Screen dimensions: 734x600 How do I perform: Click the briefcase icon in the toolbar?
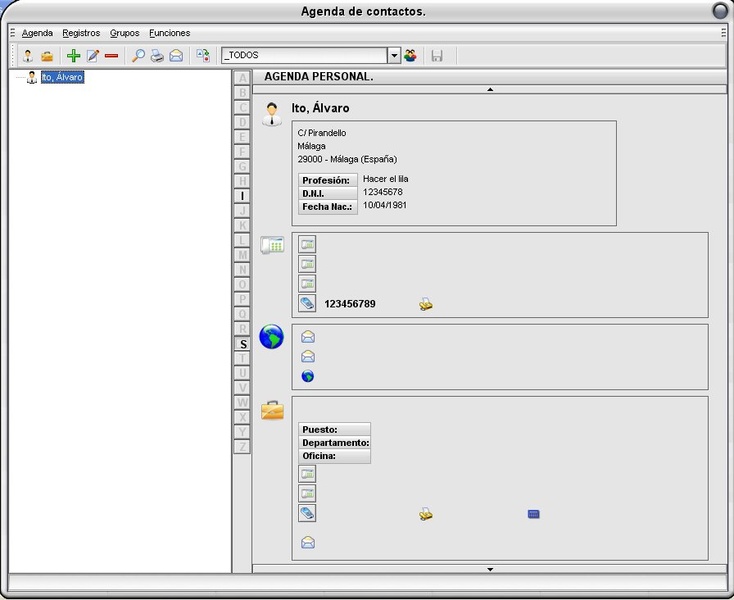point(47,56)
